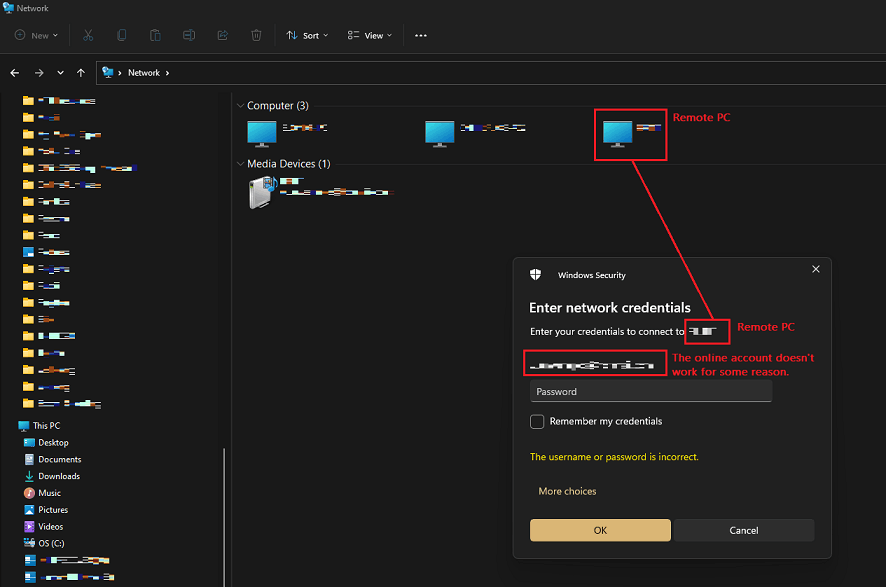Screen dimensions: 886x587
Task: Select the media device icon
Action: (262, 192)
